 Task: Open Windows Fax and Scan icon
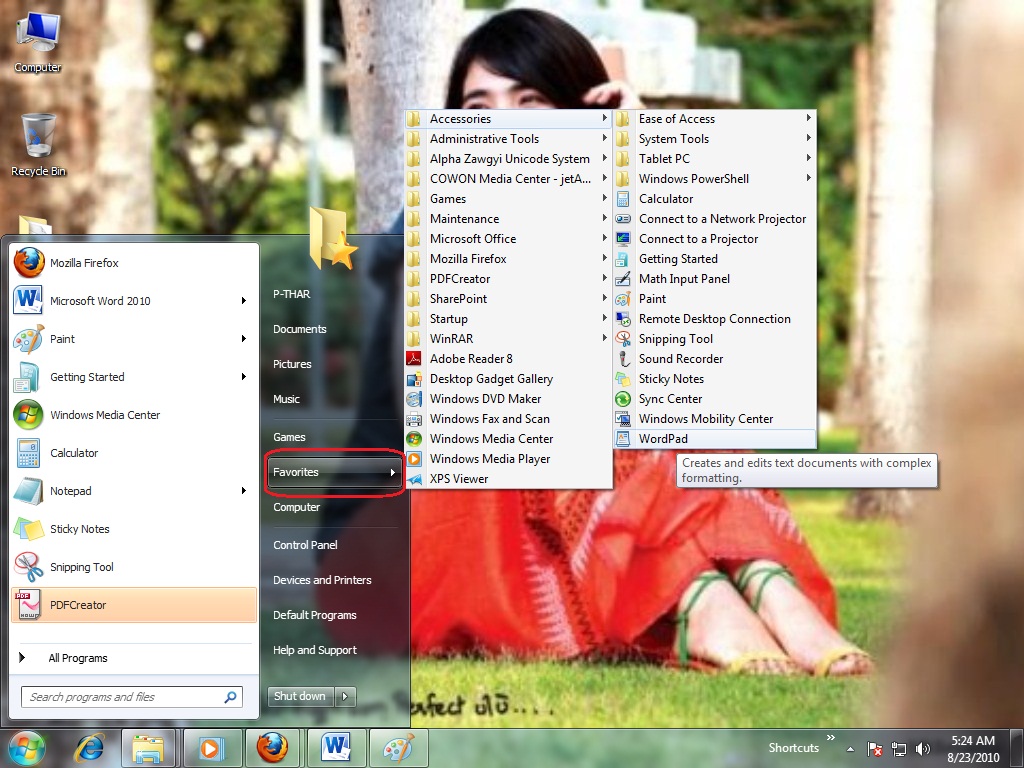414,419
